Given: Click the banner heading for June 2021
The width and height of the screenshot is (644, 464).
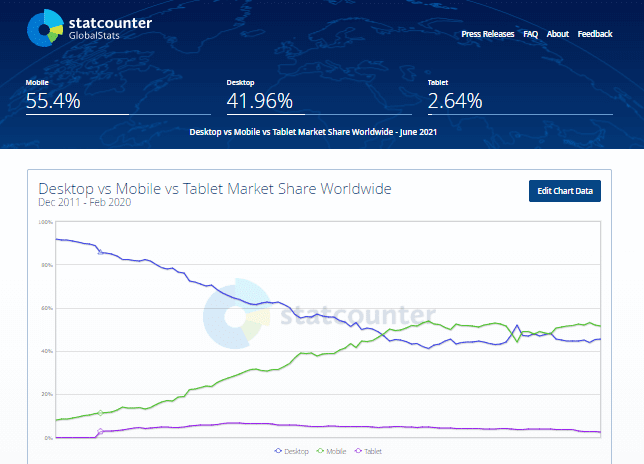Looking at the screenshot, I should (313, 131).
